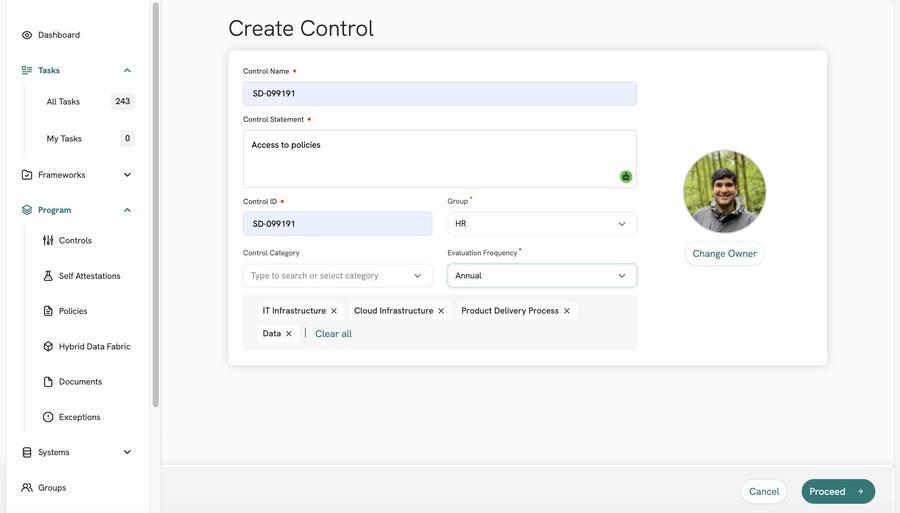Screen dimensions: 900x513
Task: Click the Proceed button
Action: click(x=838, y=492)
